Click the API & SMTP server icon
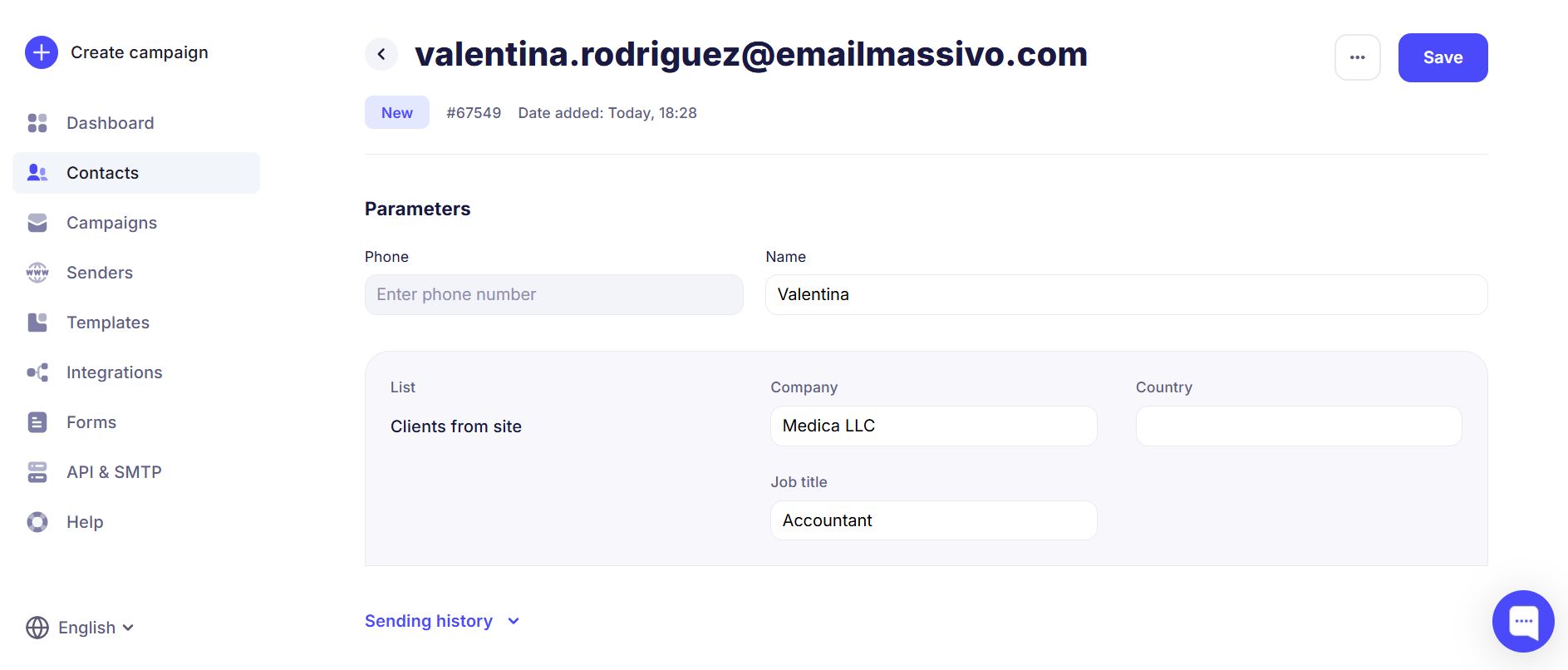Viewport: 1568px width, 670px height. click(x=37, y=472)
